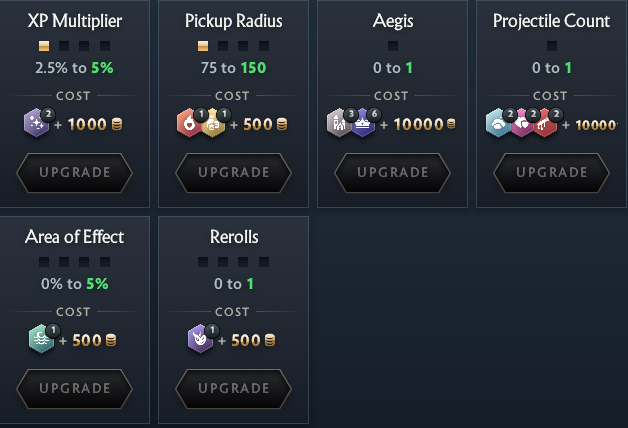Hit Upgrade under Projectile Count

point(551,172)
